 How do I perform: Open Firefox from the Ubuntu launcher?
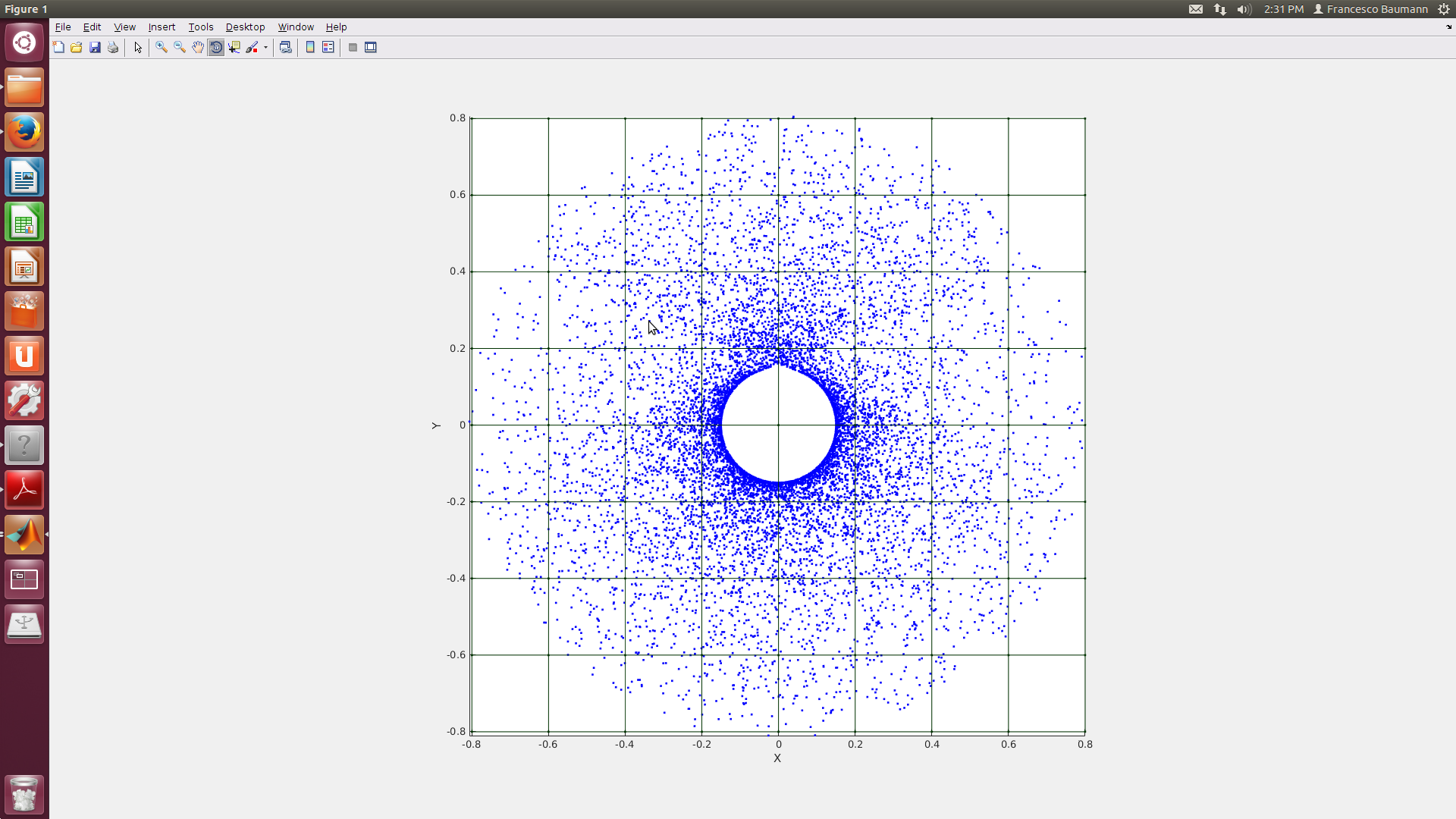click(24, 132)
